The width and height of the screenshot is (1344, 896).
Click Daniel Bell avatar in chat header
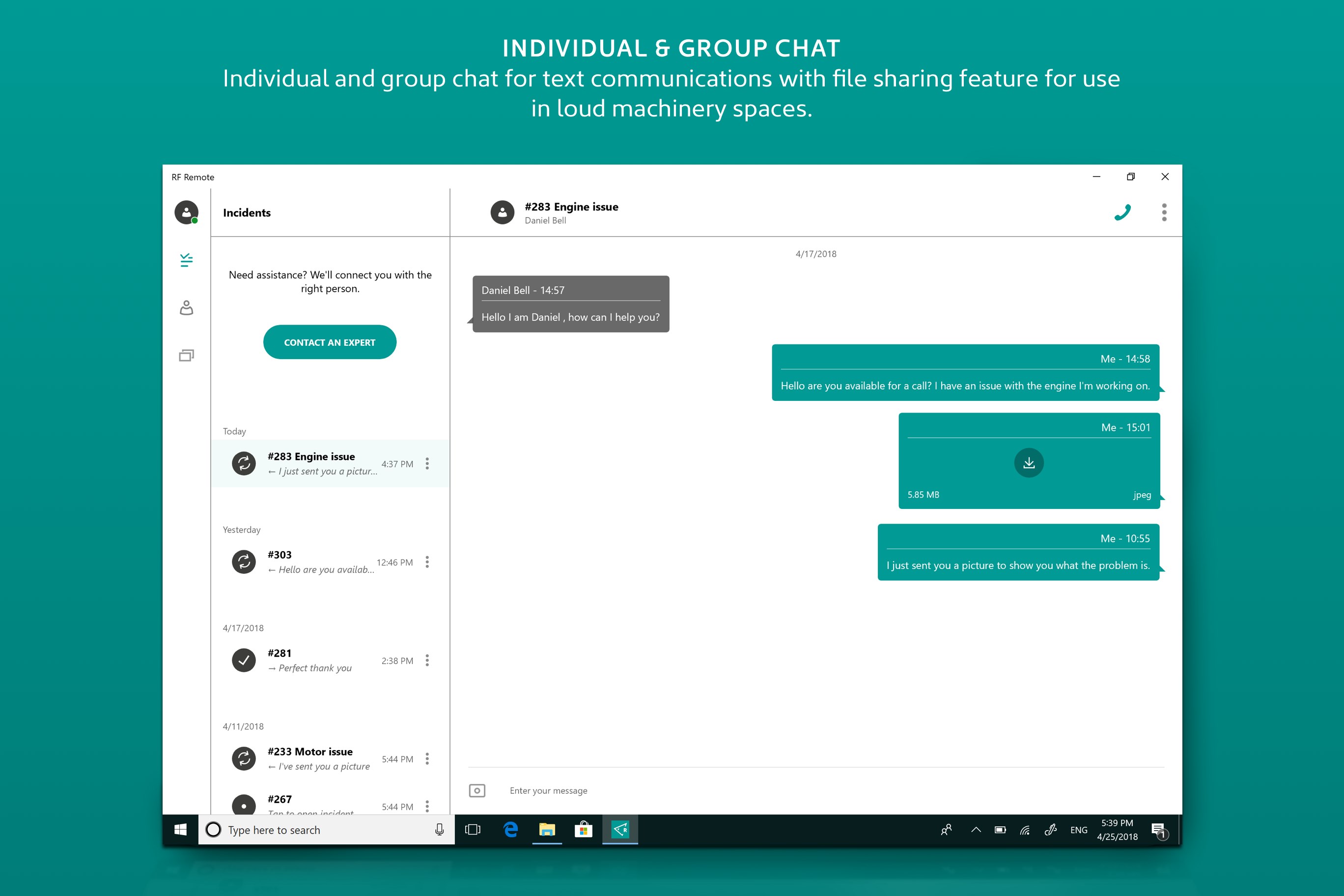(x=503, y=213)
